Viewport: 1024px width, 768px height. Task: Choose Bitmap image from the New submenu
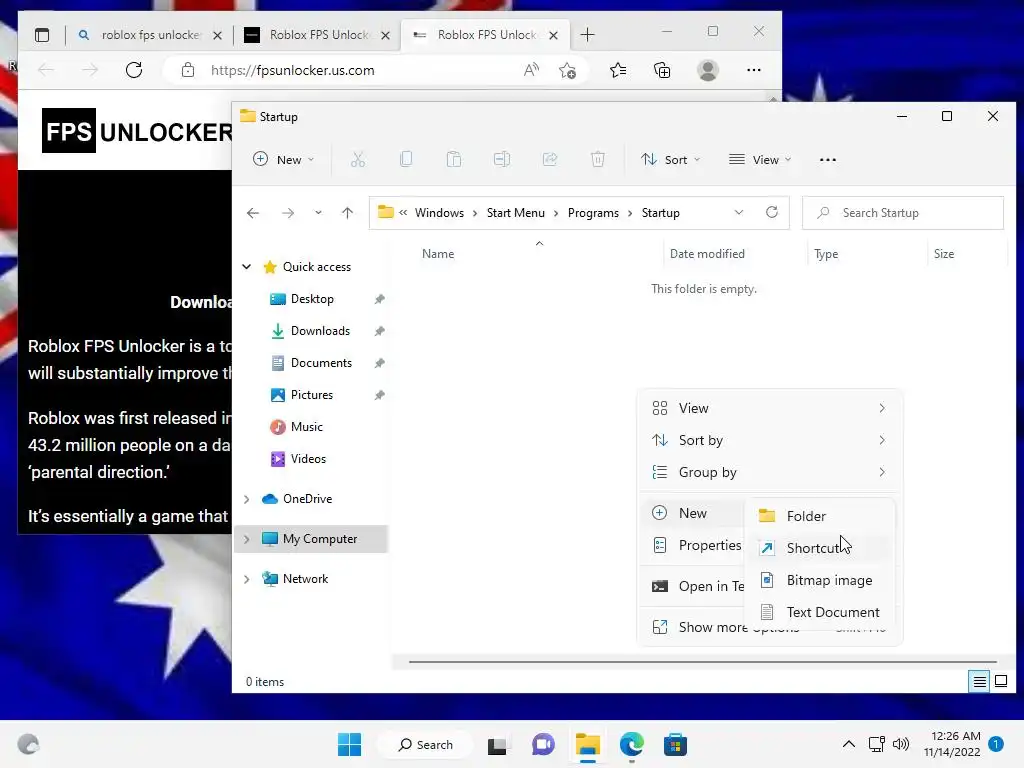(x=820, y=580)
